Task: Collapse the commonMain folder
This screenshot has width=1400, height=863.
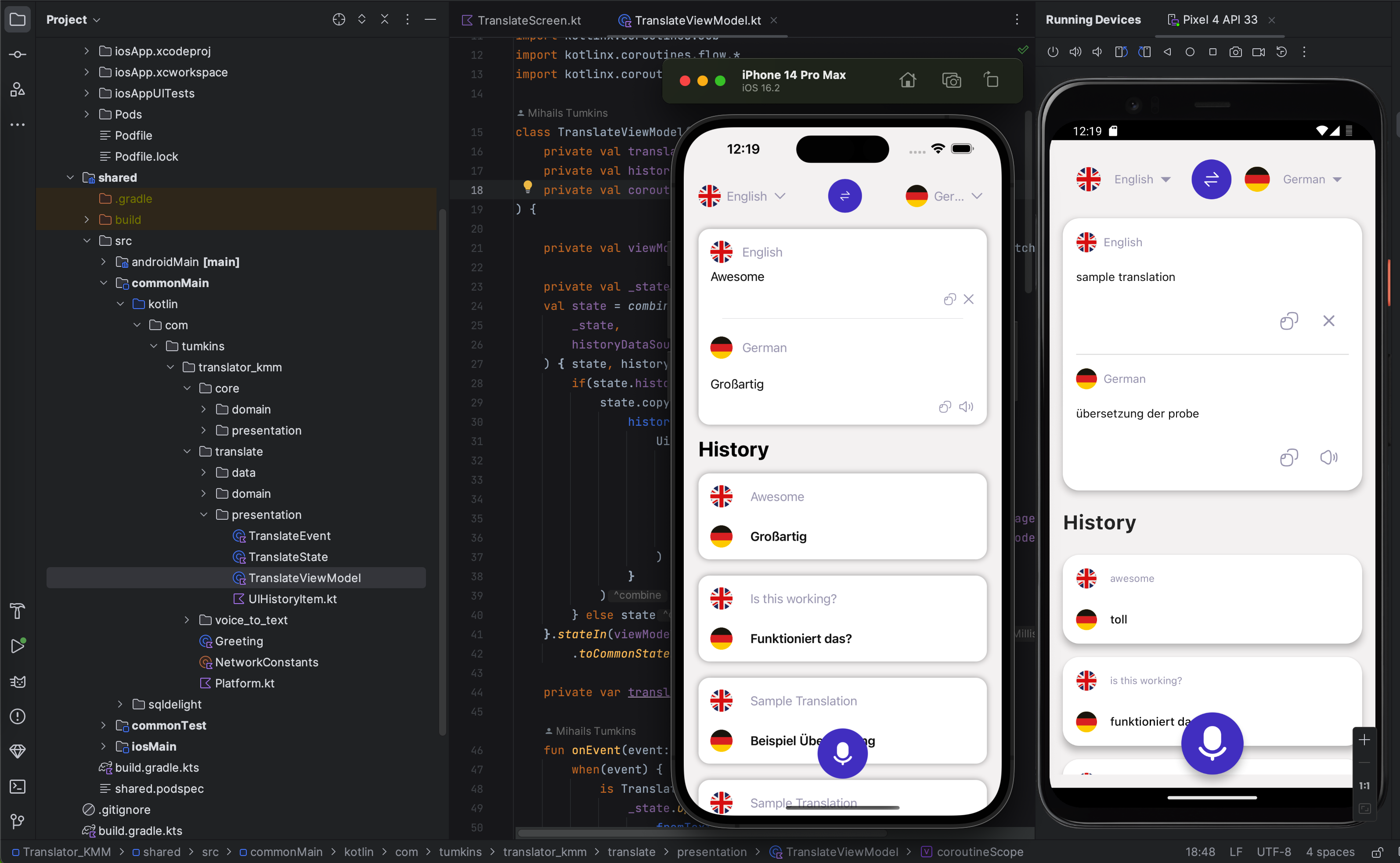Action: (103, 283)
